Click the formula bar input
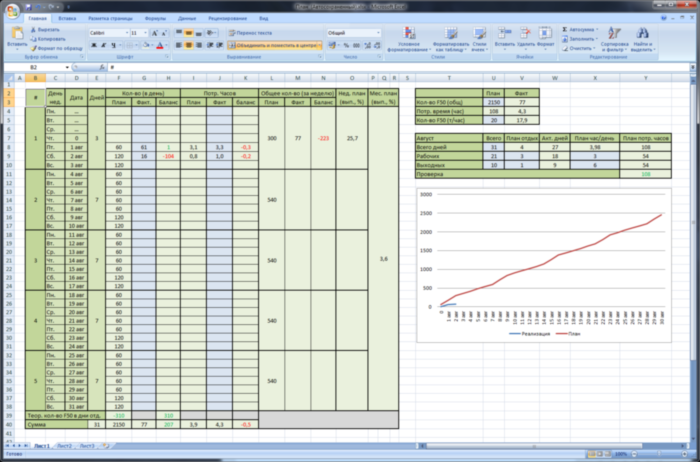 pyautogui.click(x=397, y=67)
